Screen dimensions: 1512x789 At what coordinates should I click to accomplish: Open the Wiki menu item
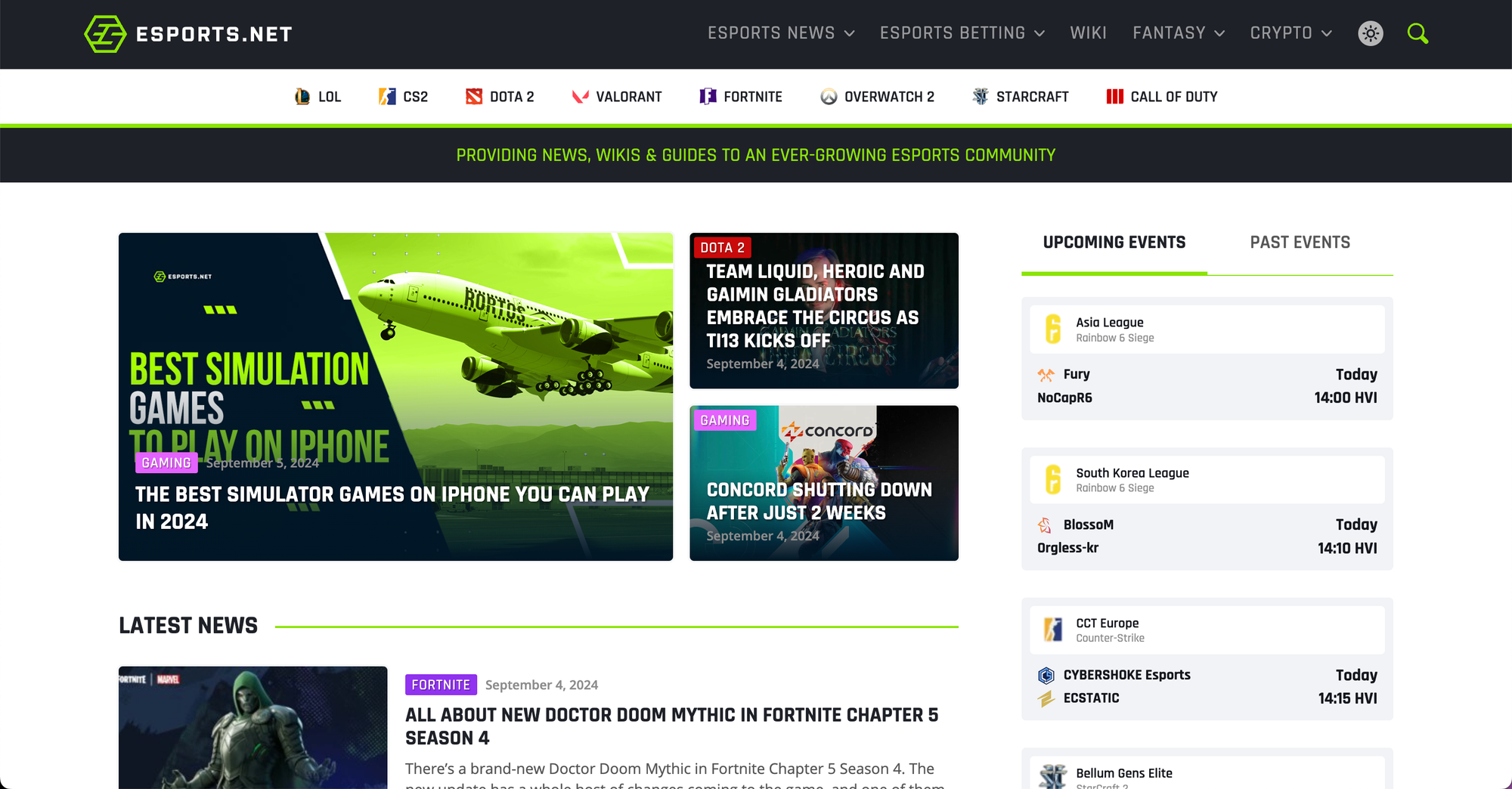coord(1089,33)
